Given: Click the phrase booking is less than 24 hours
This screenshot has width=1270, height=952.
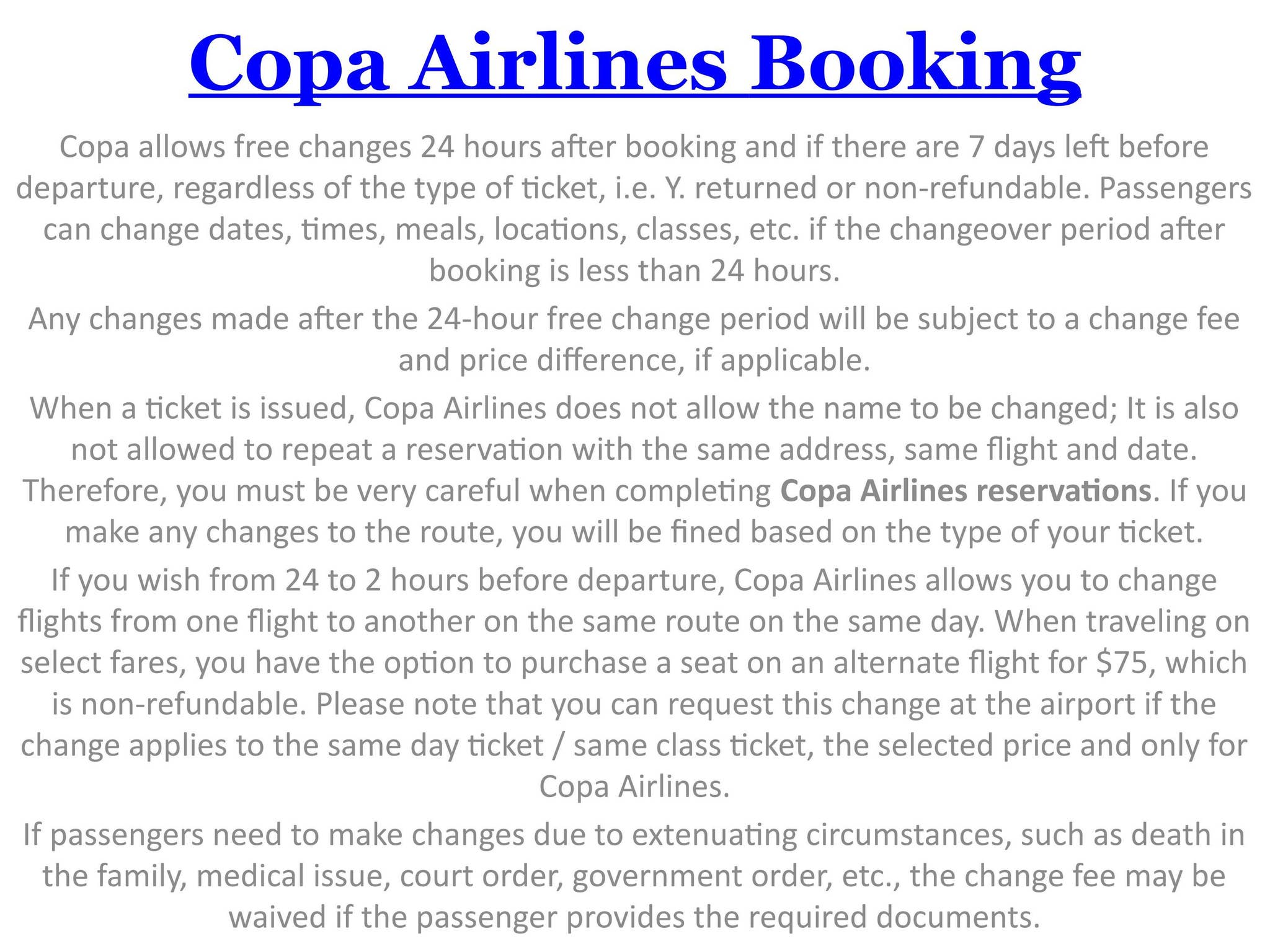Looking at the screenshot, I should pos(634,271).
